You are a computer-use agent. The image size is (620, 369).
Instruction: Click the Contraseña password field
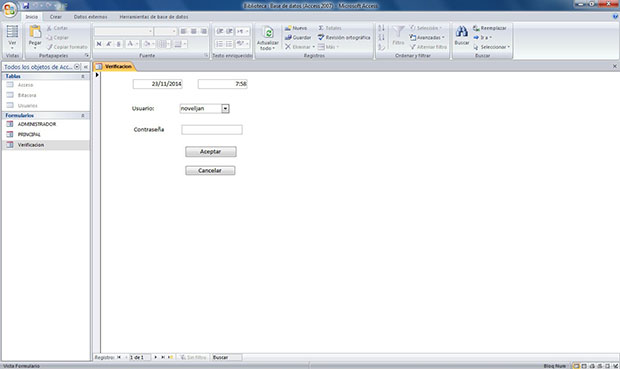[x=212, y=130]
